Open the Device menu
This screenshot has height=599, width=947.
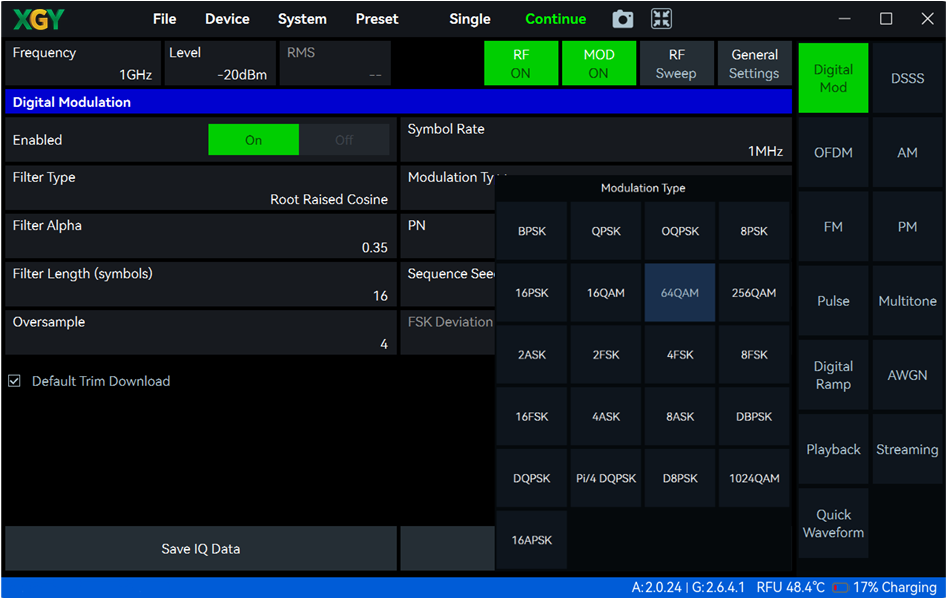pos(227,19)
